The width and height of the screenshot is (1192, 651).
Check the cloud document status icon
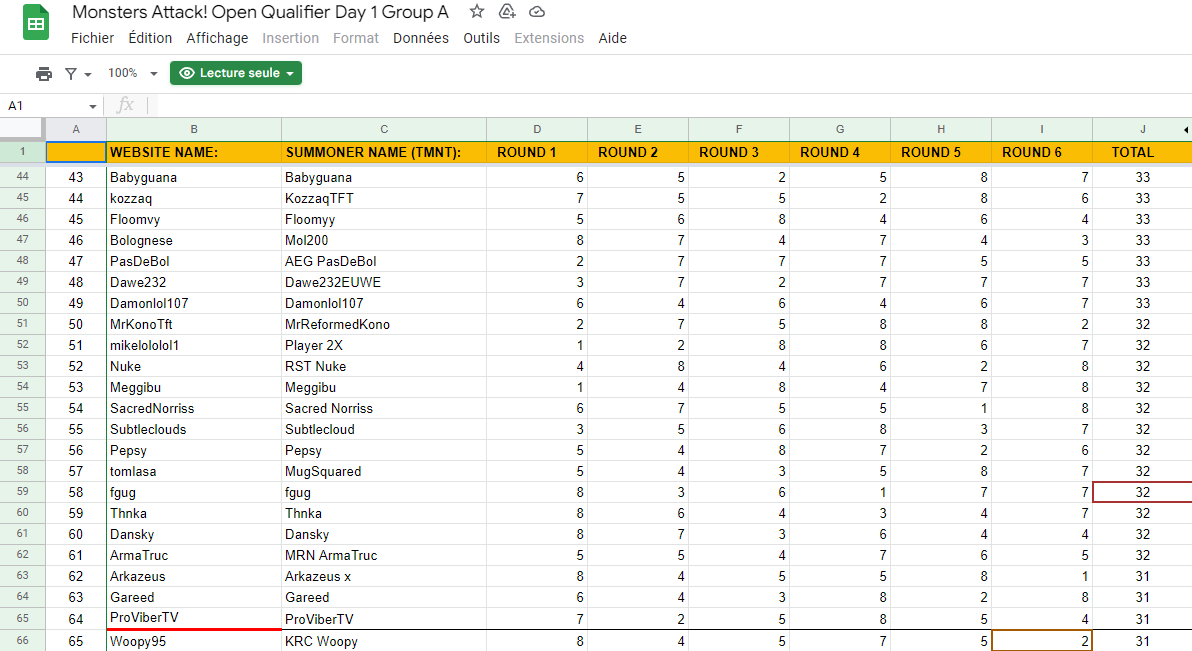pyautogui.click(x=537, y=11)
